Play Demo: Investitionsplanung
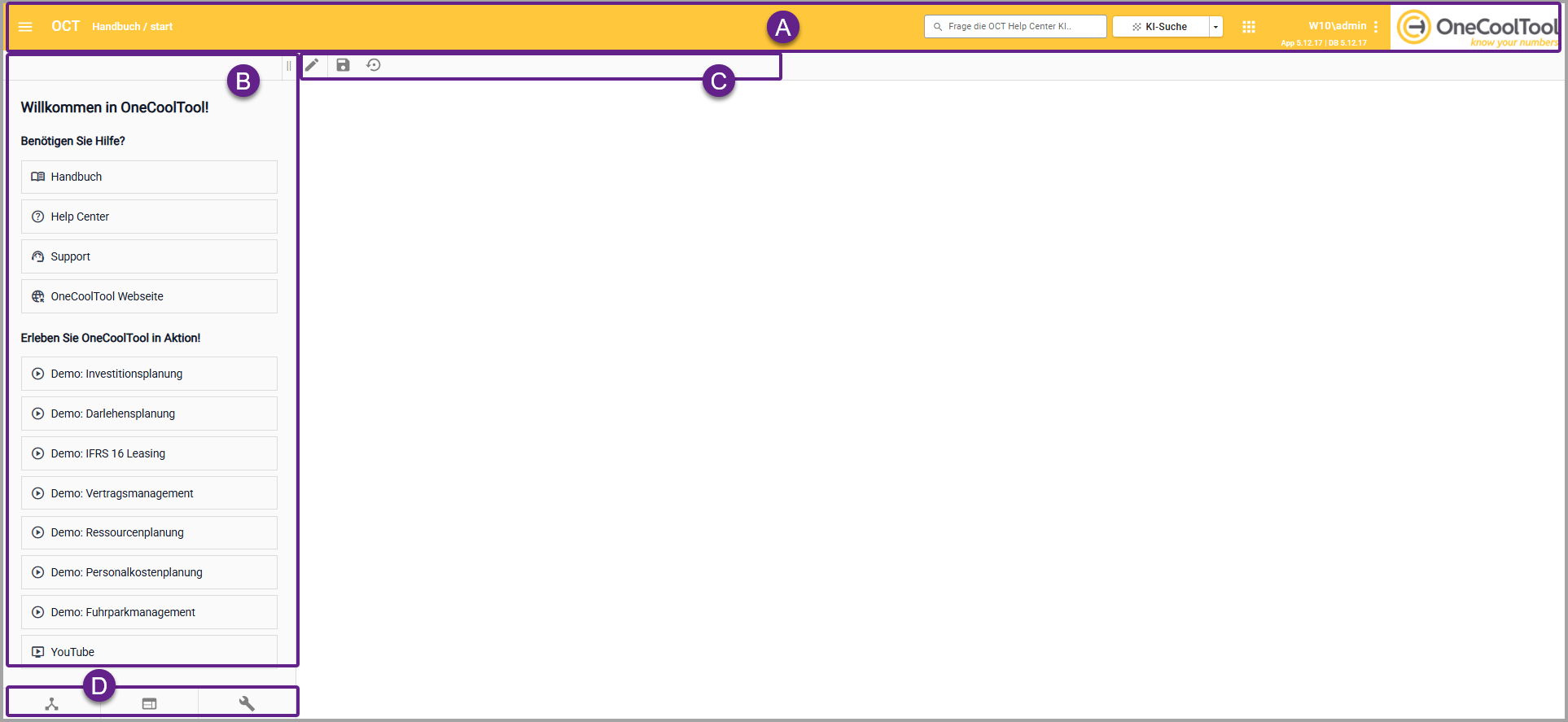 point(149,374)
